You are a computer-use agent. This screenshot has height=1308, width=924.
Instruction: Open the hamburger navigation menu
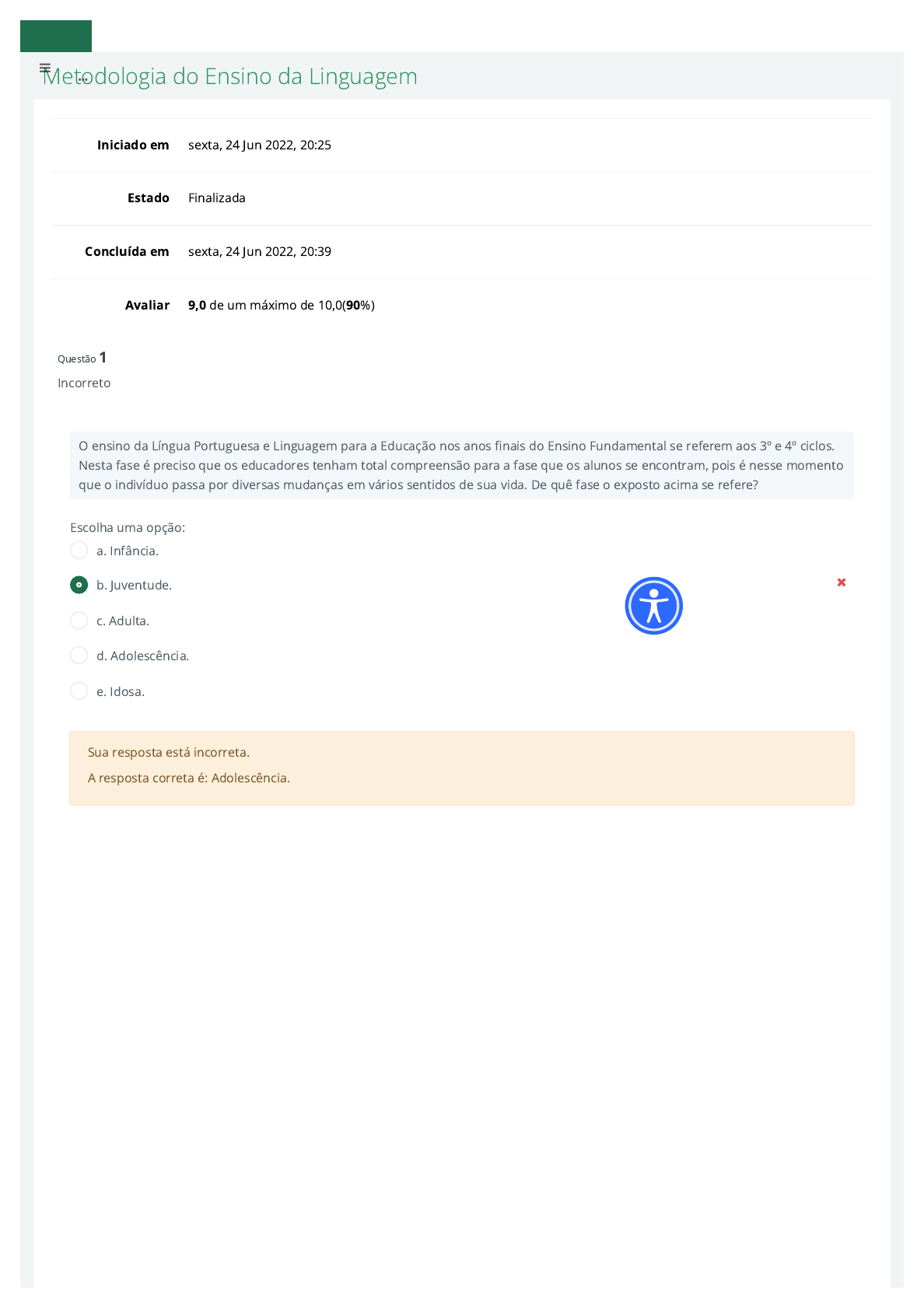tap(45, 68)
